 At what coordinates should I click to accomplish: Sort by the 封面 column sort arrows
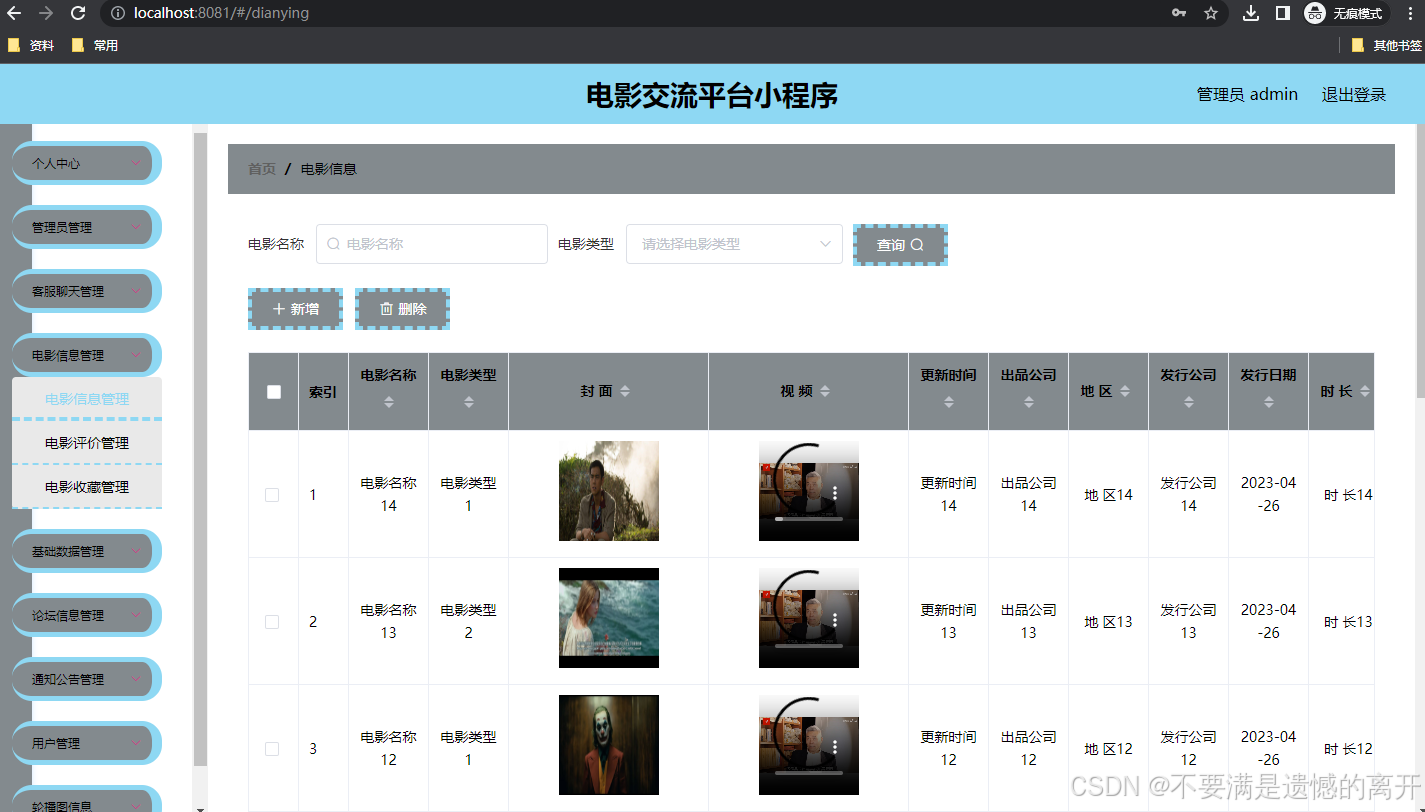coord(625,391)
